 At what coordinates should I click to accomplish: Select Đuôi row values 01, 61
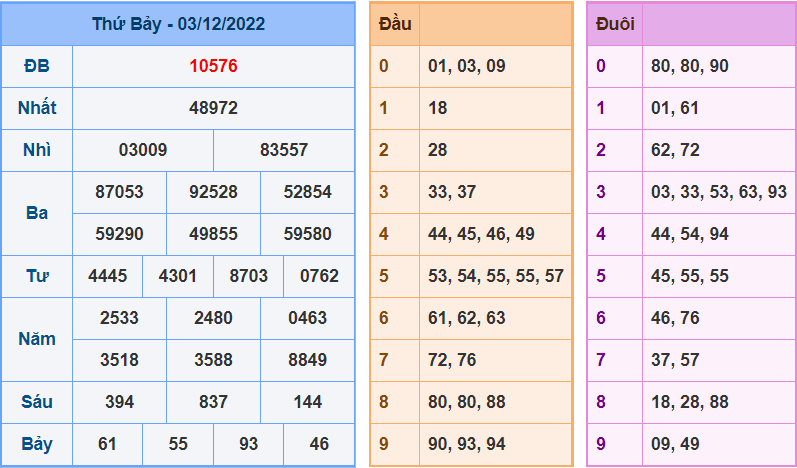tap(675, 108)
